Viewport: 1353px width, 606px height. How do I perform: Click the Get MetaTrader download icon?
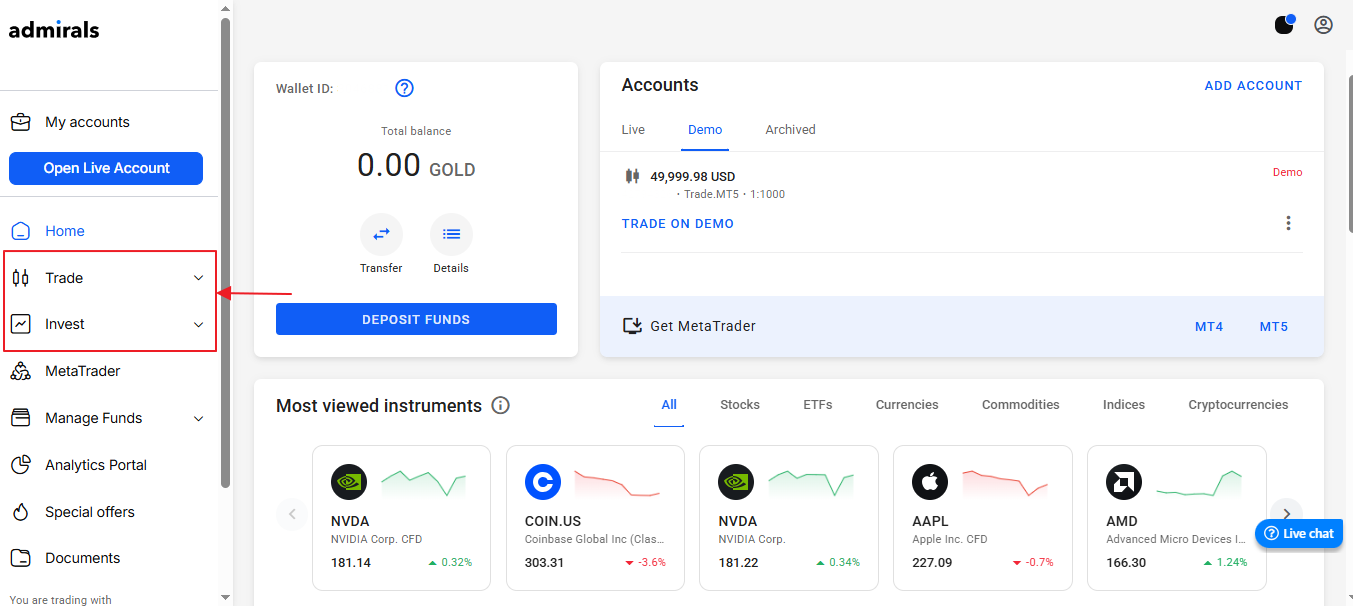click(632, 326)
